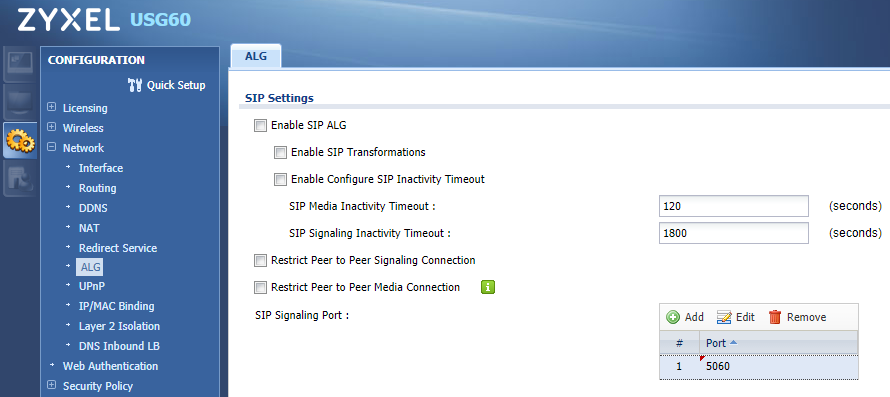Viewport: 890px width, 397px height.
Task: Sort table by Port column header
Action: point(778,343)
